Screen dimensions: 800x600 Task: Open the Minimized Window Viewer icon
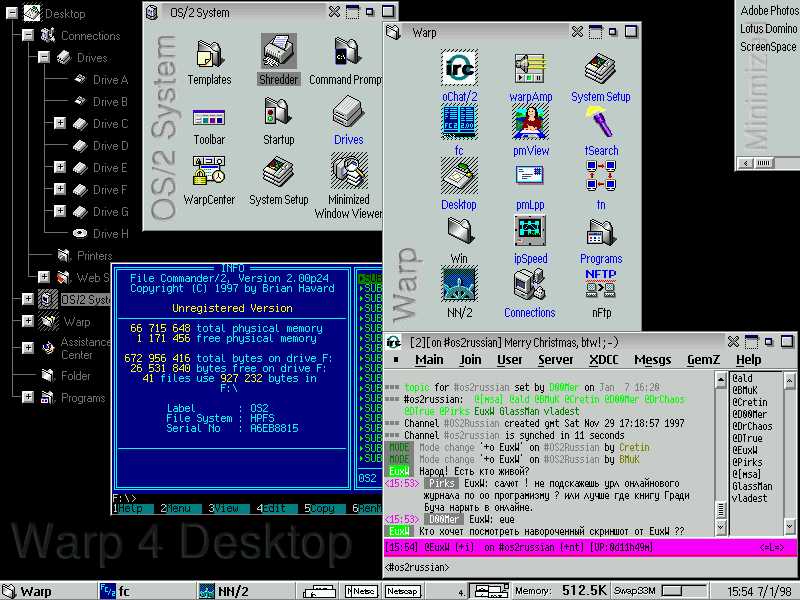pos(348,171)
